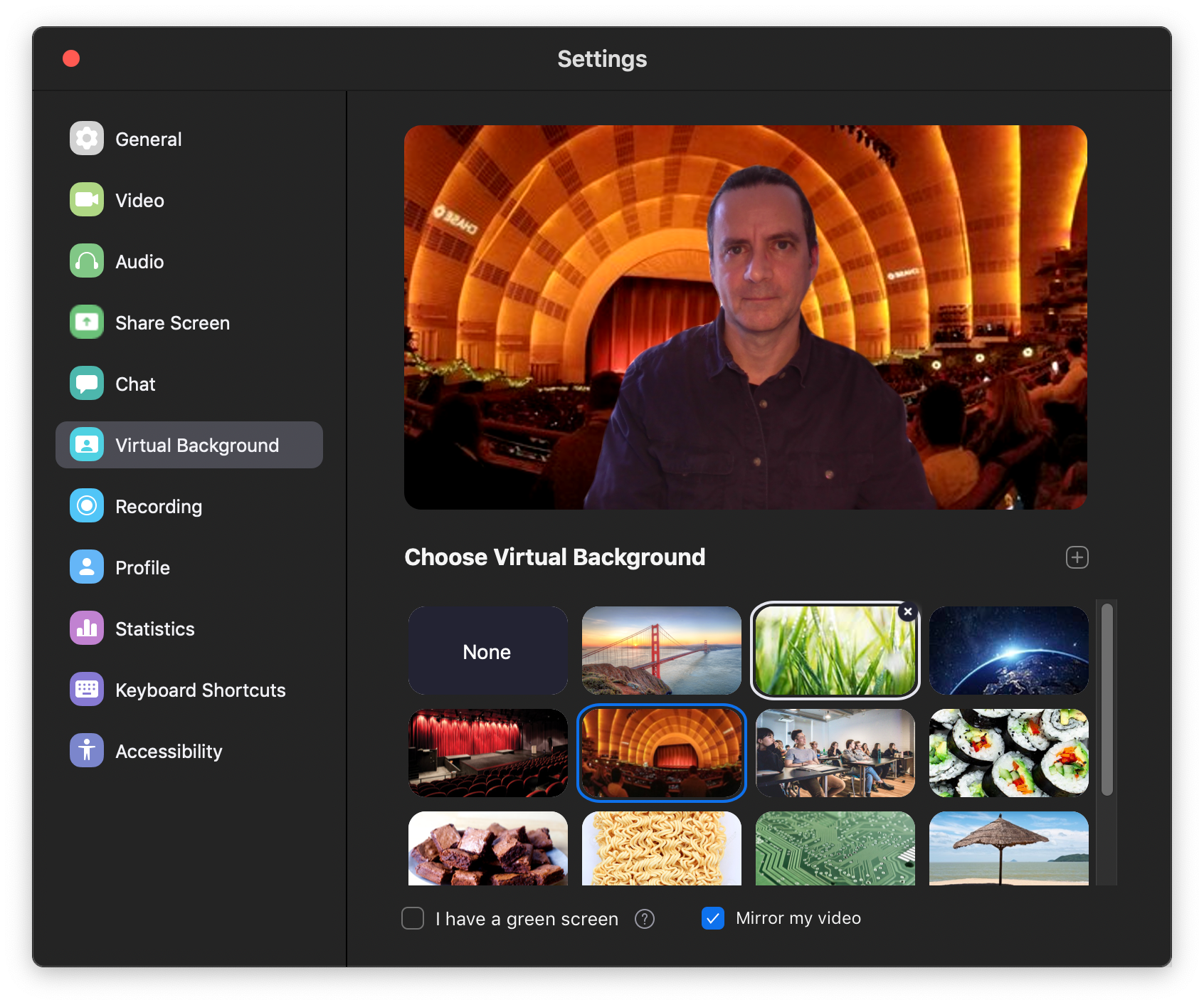Click the Chat bubble icon
The width and height of the screenshot is (1204, 1005).
(x=87, y=383)
